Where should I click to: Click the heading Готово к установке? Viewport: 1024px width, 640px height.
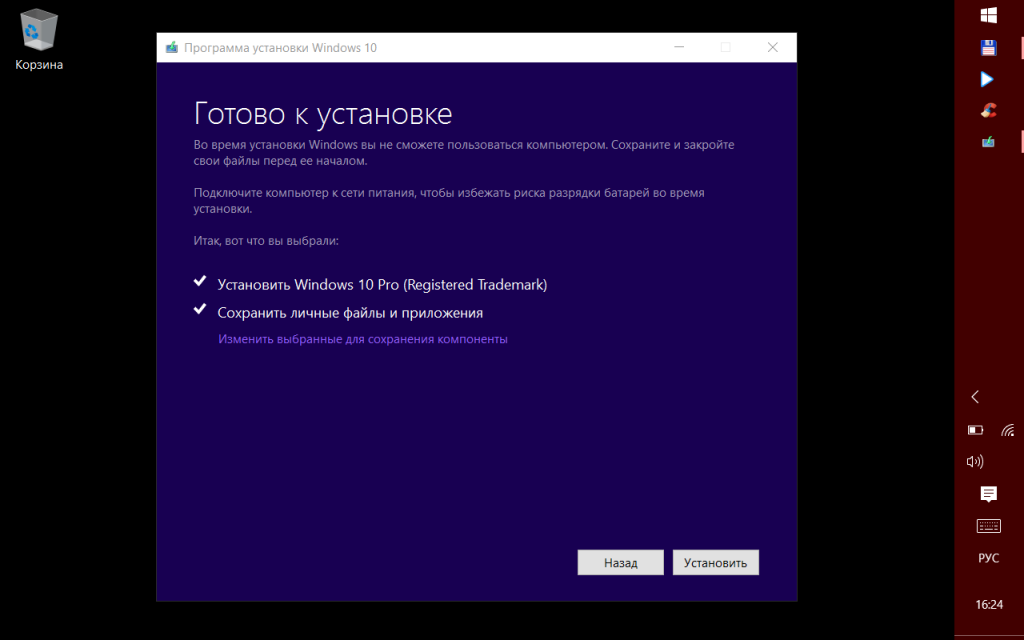[323, 114]
